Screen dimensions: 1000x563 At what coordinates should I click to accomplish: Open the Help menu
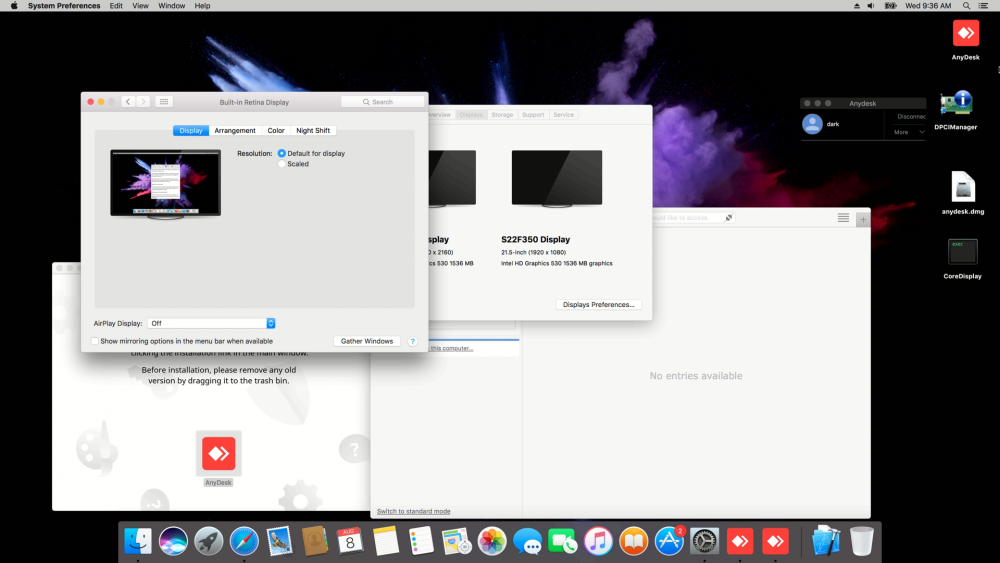(x=202, y=6)
